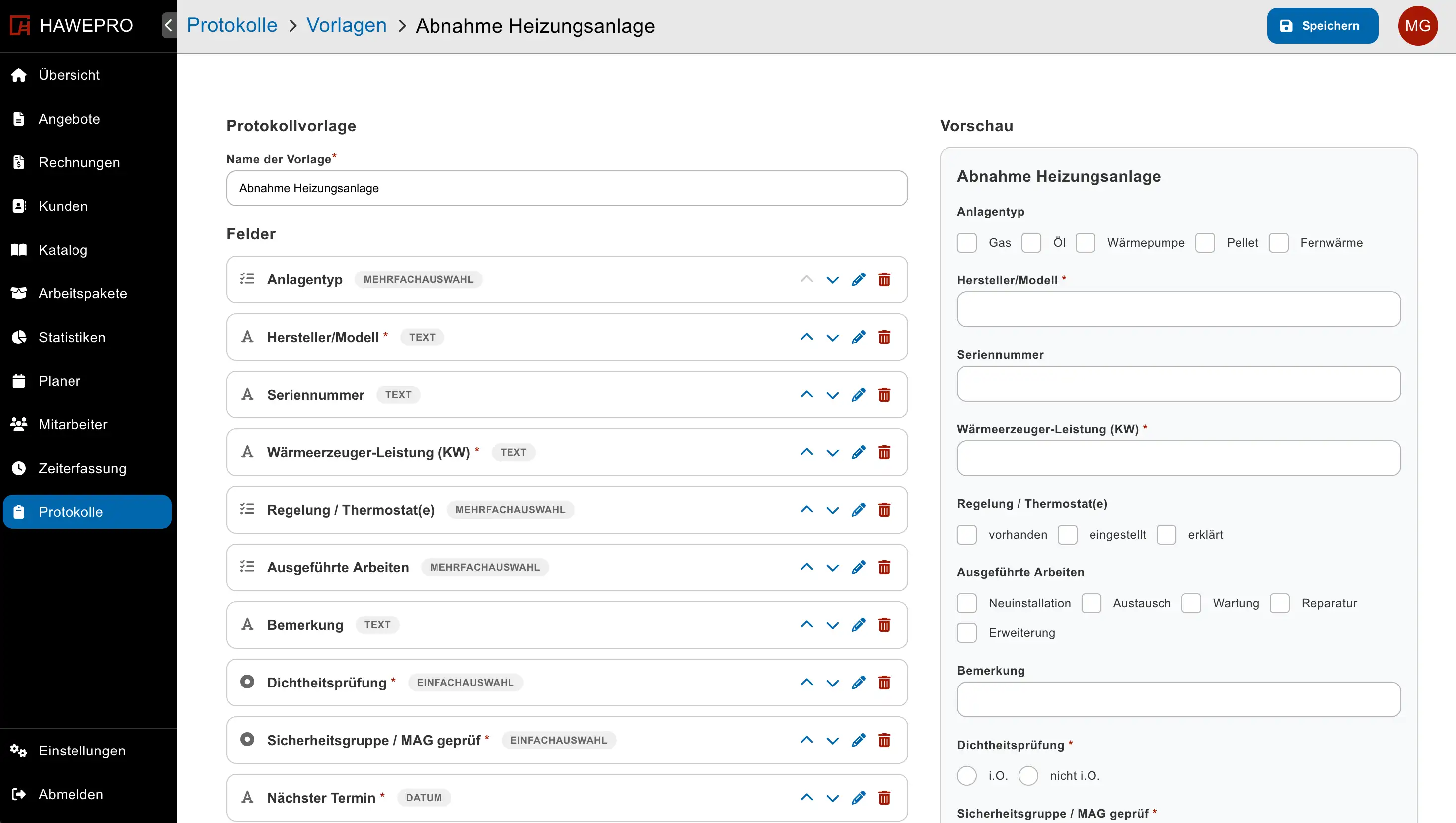The image size is (1456, 823).
Task: Delete the Dichtheitsprüfung field
Action: coord(884,683)
